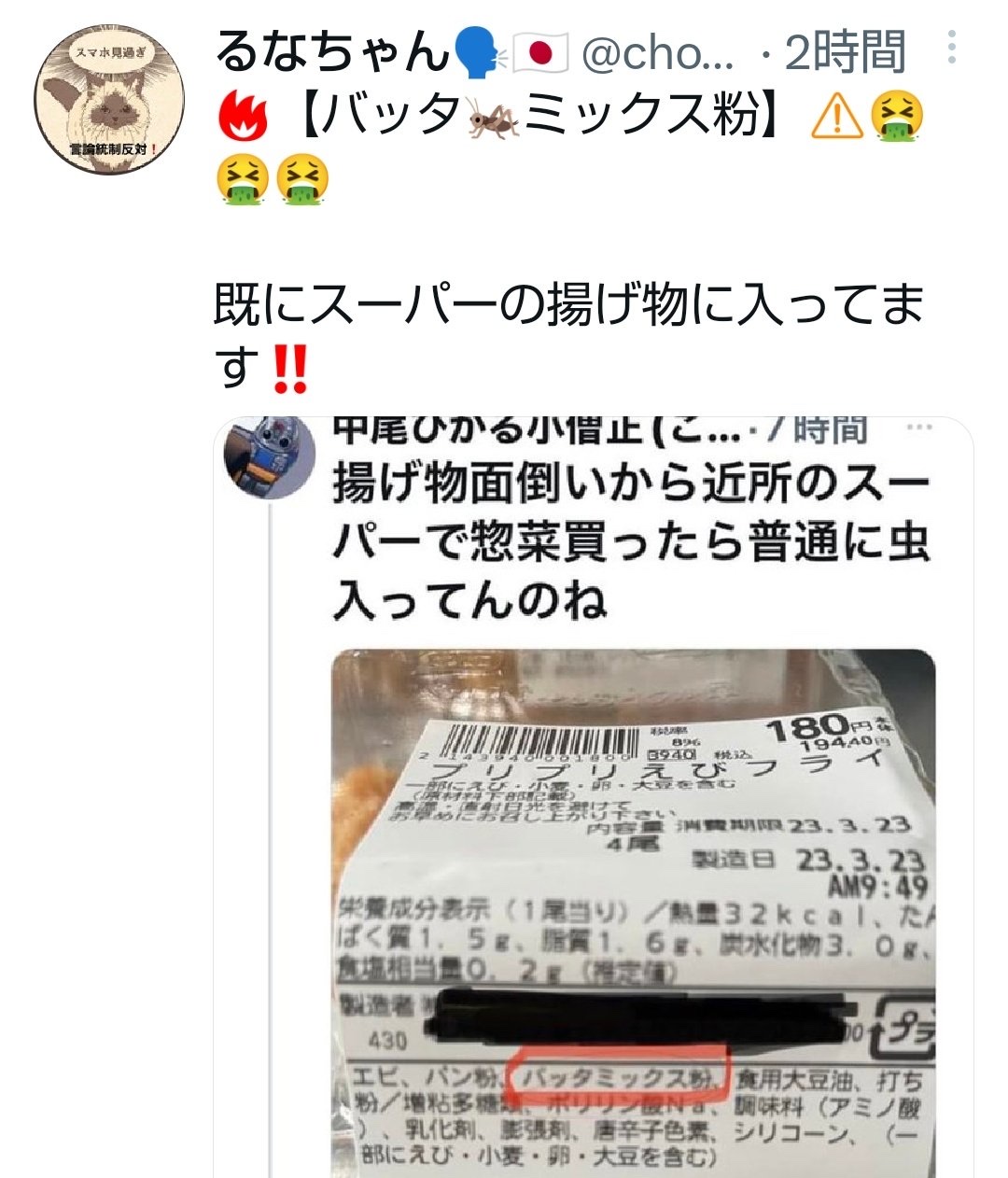Image resolution: width=1008 pixels, height=1178 pixels.
Task: Tap the tweet text 既にスーパーの揚げ物に入ってます
Action: (567, 335)
